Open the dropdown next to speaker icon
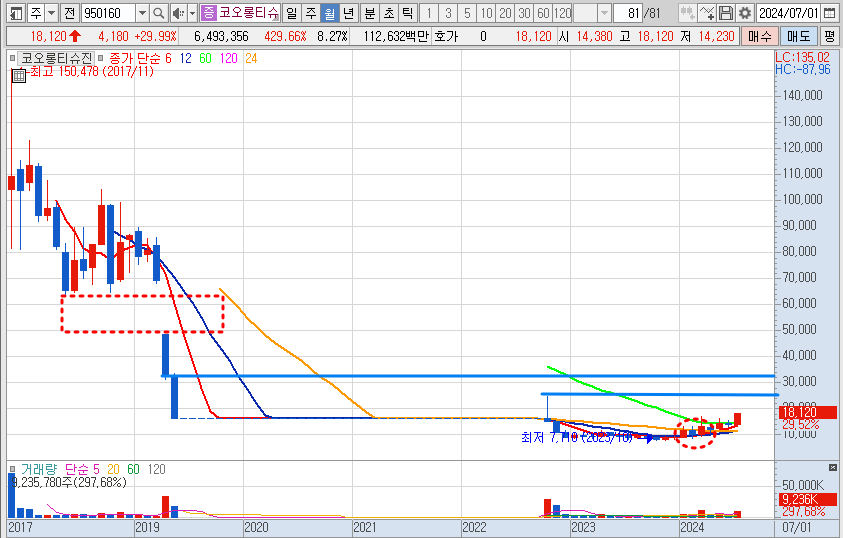The image size is (843, 538). pos(192,13)
